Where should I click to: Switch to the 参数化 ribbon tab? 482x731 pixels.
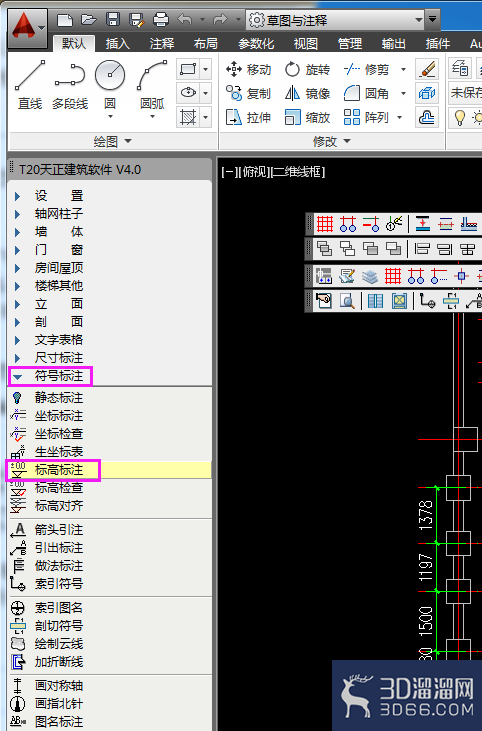(x=256, y=43)
